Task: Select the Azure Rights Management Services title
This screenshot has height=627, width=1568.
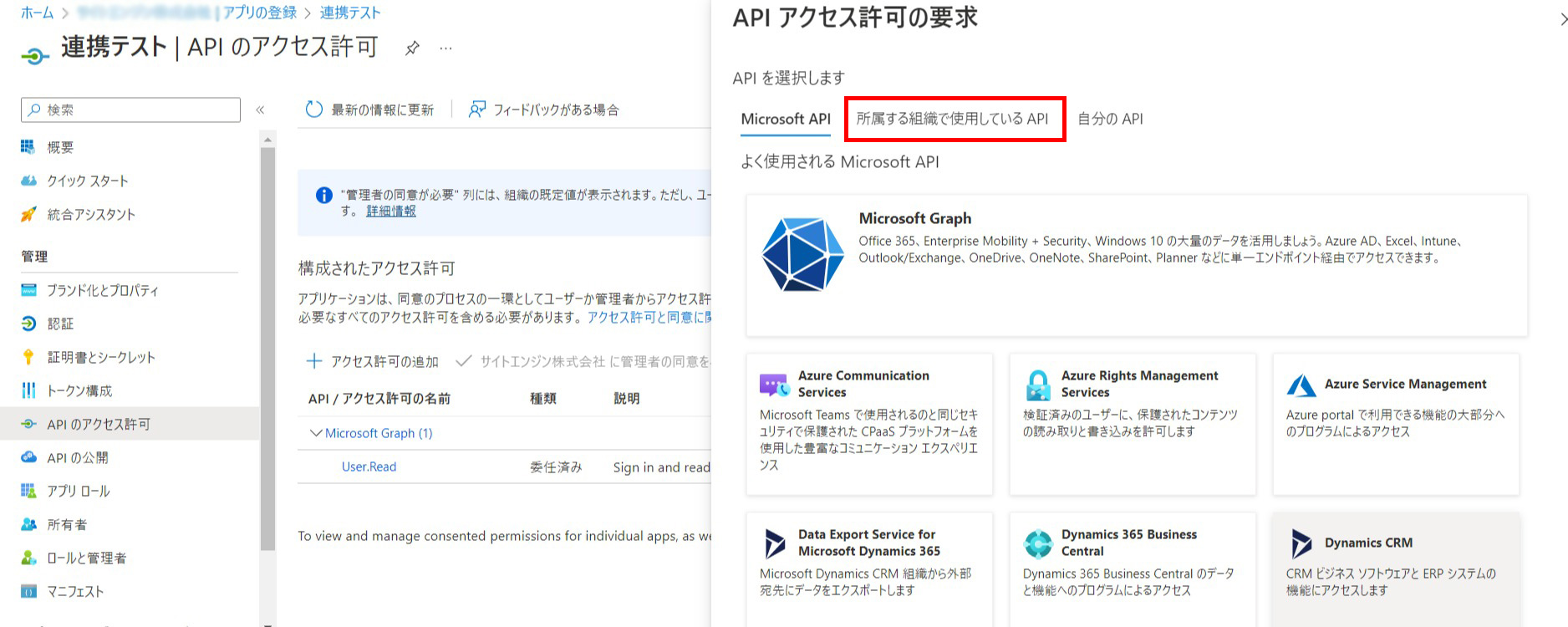Action: pos(1140,384)
